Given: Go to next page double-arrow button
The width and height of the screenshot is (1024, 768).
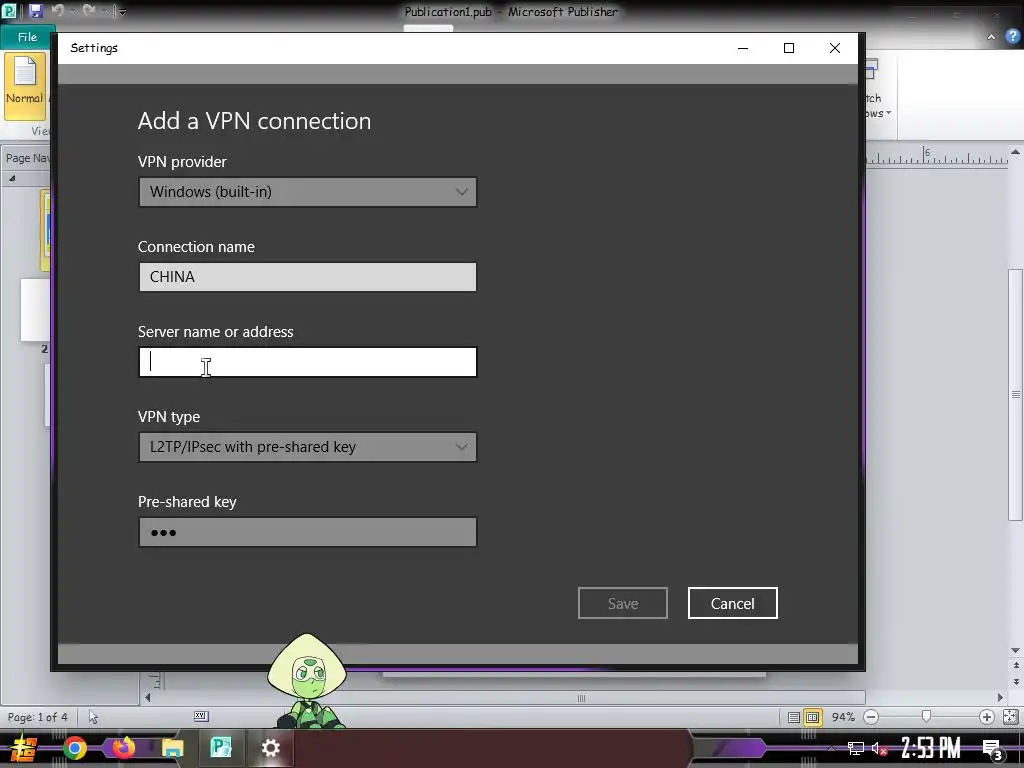Looking at the screenshot, I should tap(1016, 682).
